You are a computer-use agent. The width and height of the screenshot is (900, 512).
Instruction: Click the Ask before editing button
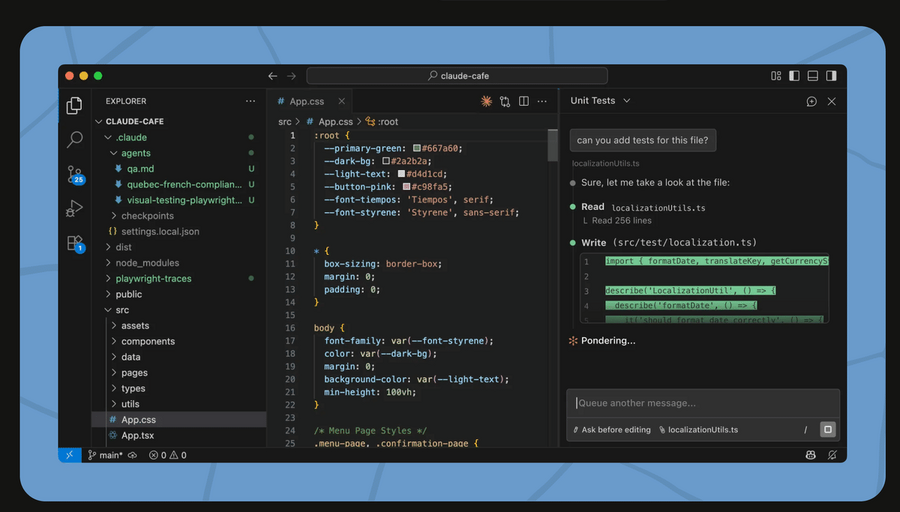[x=611, y=430]
